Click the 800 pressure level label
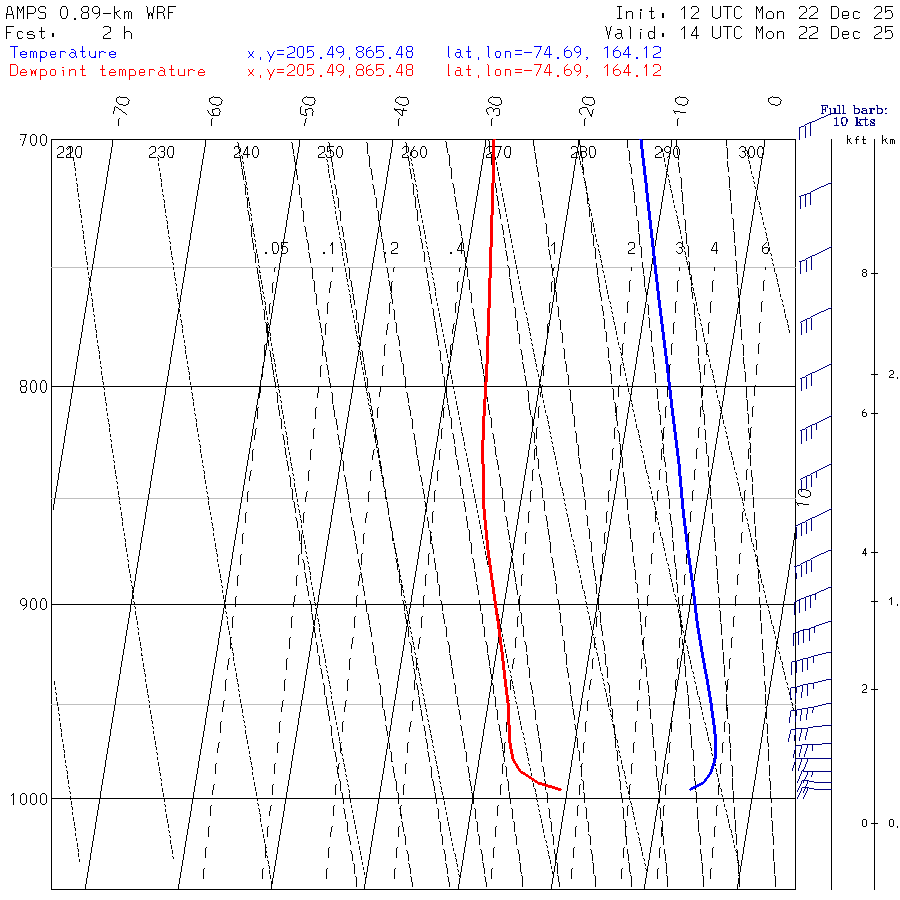The image size is (900, 900). point(33,387)
